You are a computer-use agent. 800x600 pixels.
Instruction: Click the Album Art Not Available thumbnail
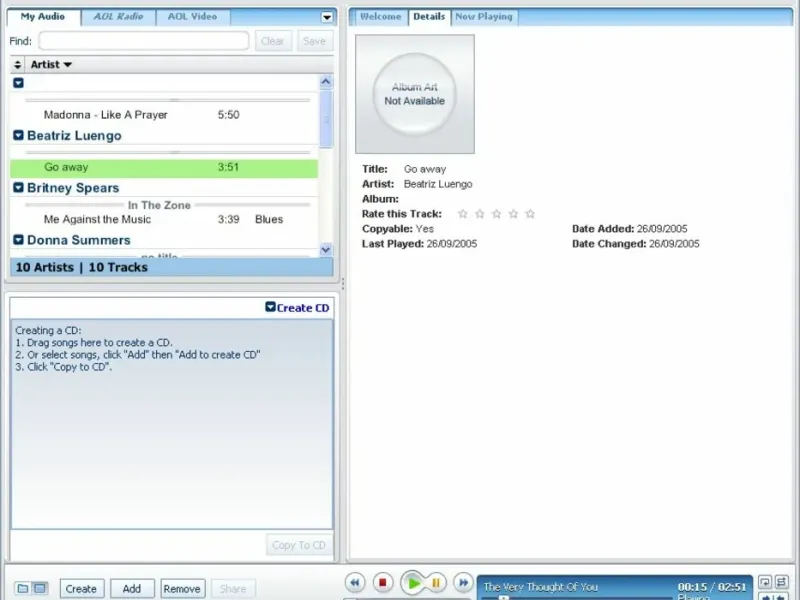tap(415, 94)
